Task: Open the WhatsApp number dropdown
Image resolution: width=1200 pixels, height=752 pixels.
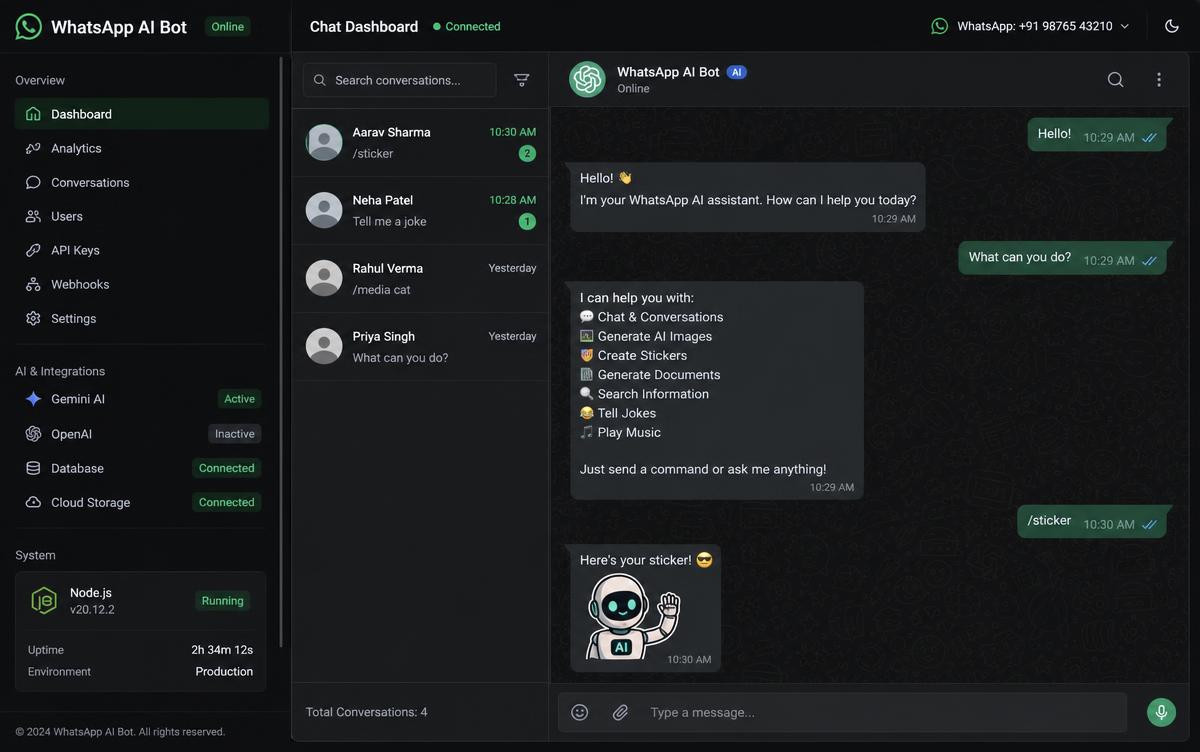Action: click(x=1031, y=26)
